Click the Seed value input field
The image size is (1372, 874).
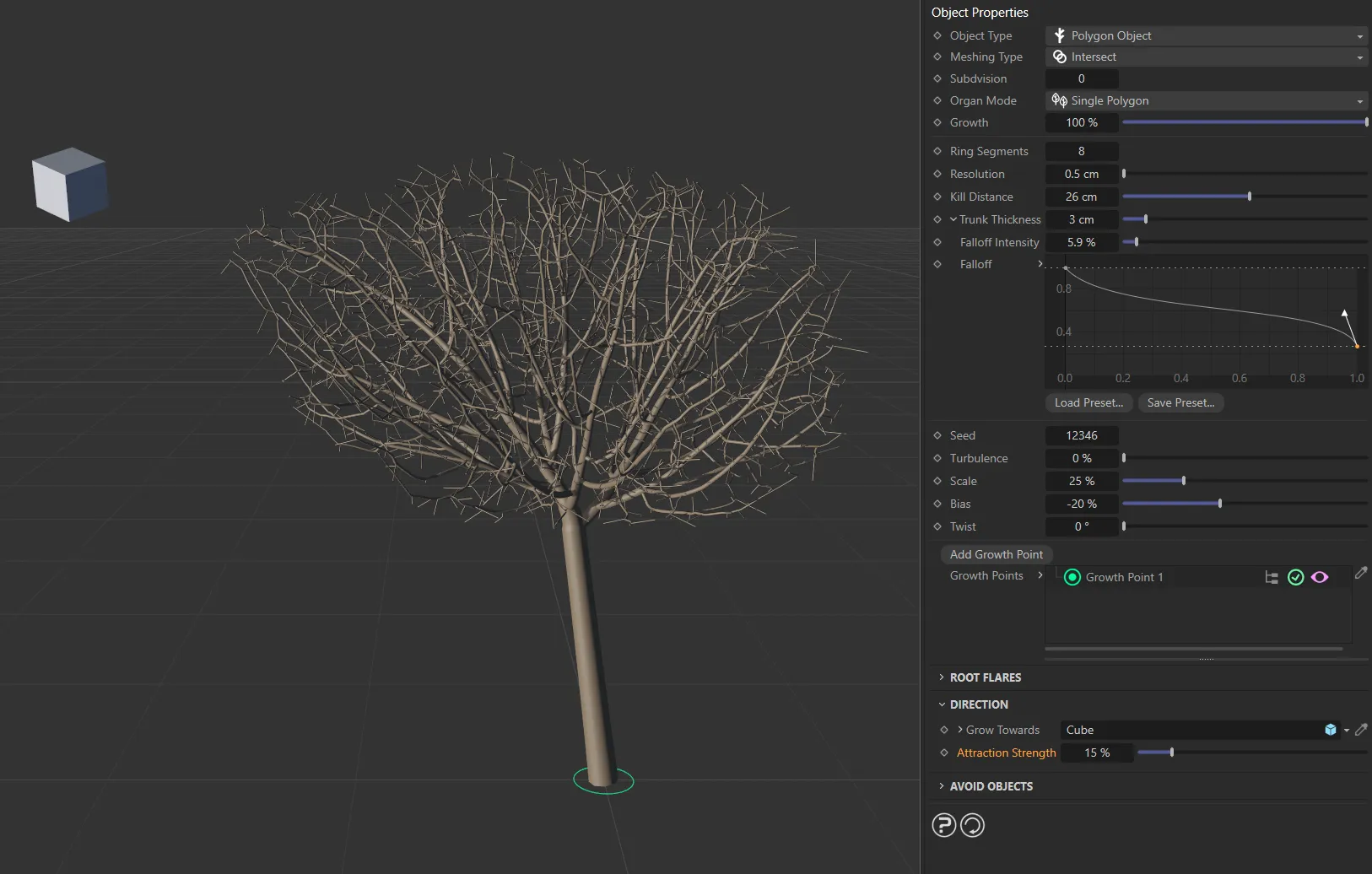[x=1082, y=435]
